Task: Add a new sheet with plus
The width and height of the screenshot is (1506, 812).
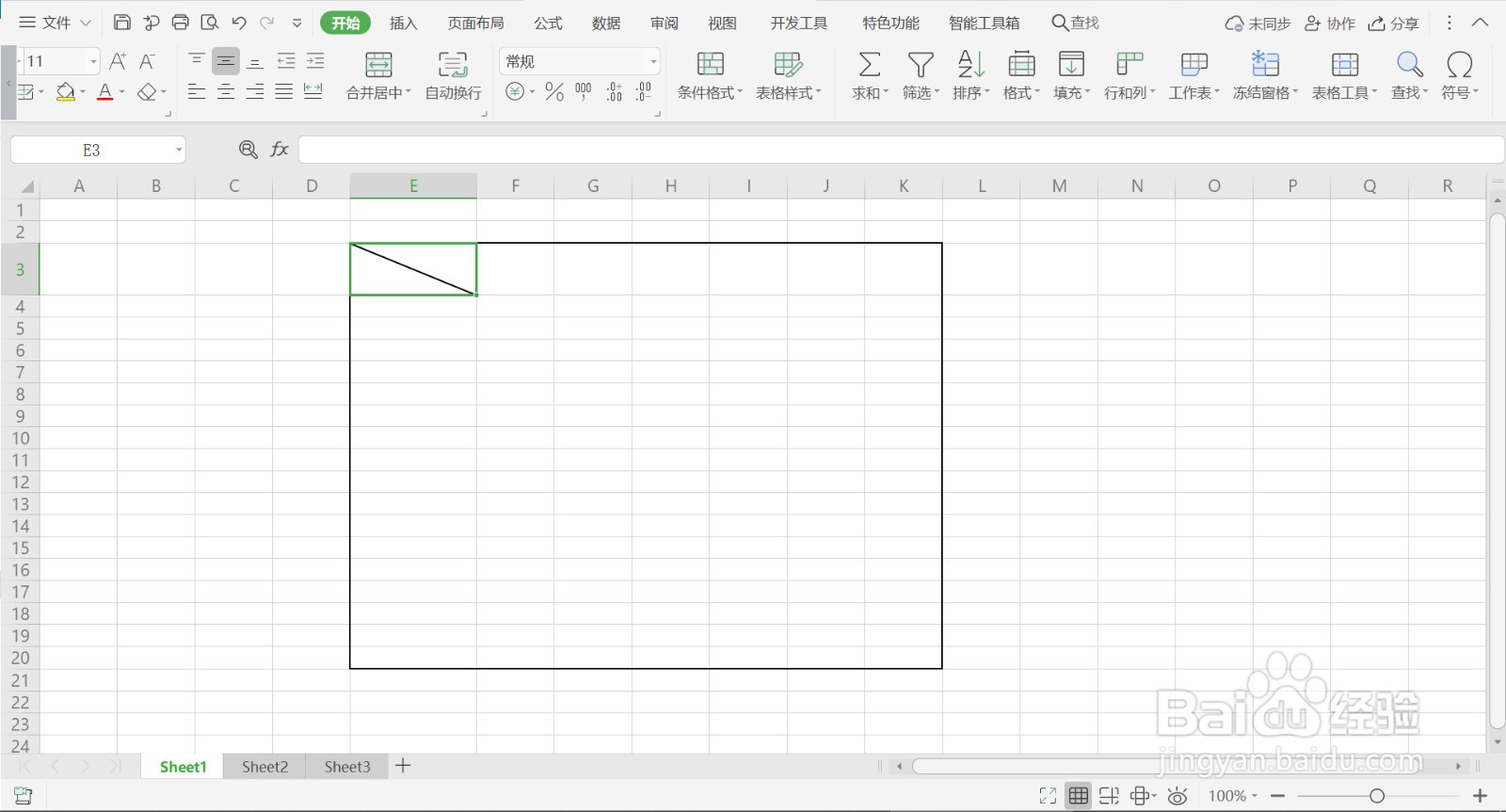Action: pos(403,766)
